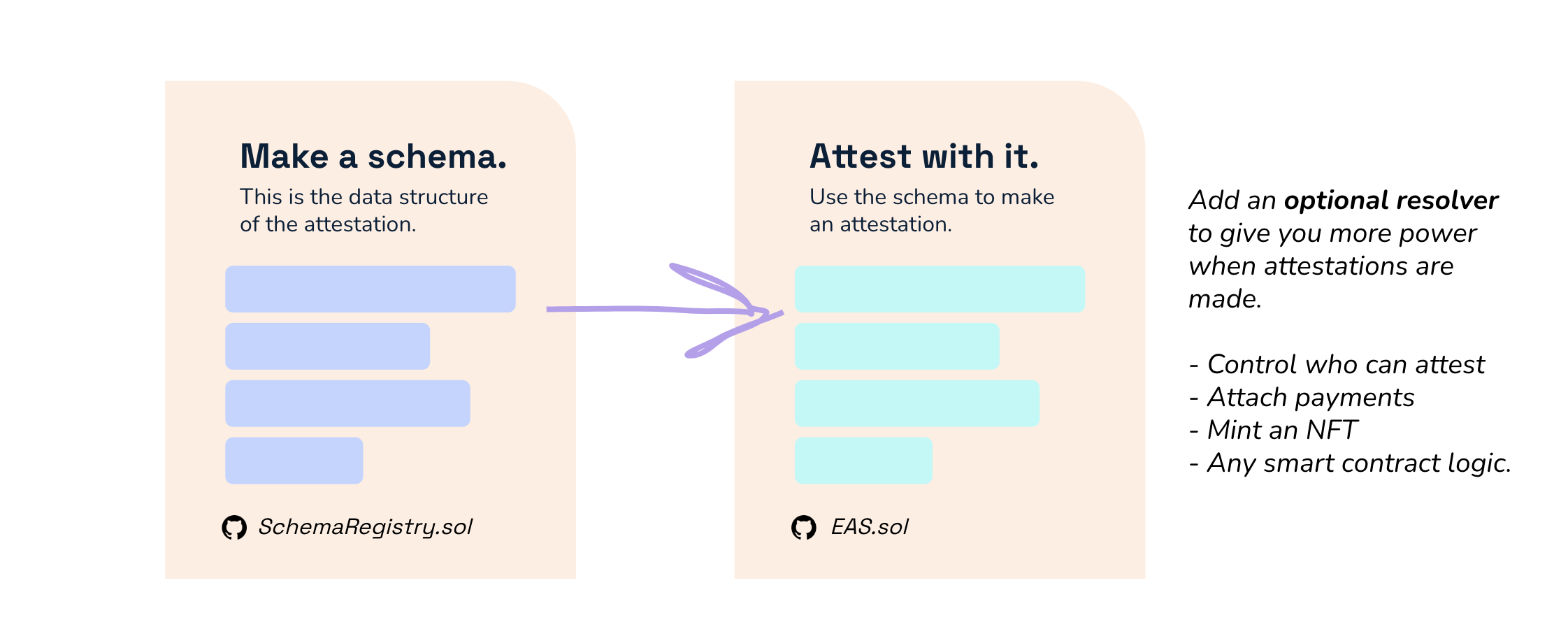Click the "Attach payments" bullet
Image resolution: width=1568 pixels, height=627 pixels.
point(1310,398)
